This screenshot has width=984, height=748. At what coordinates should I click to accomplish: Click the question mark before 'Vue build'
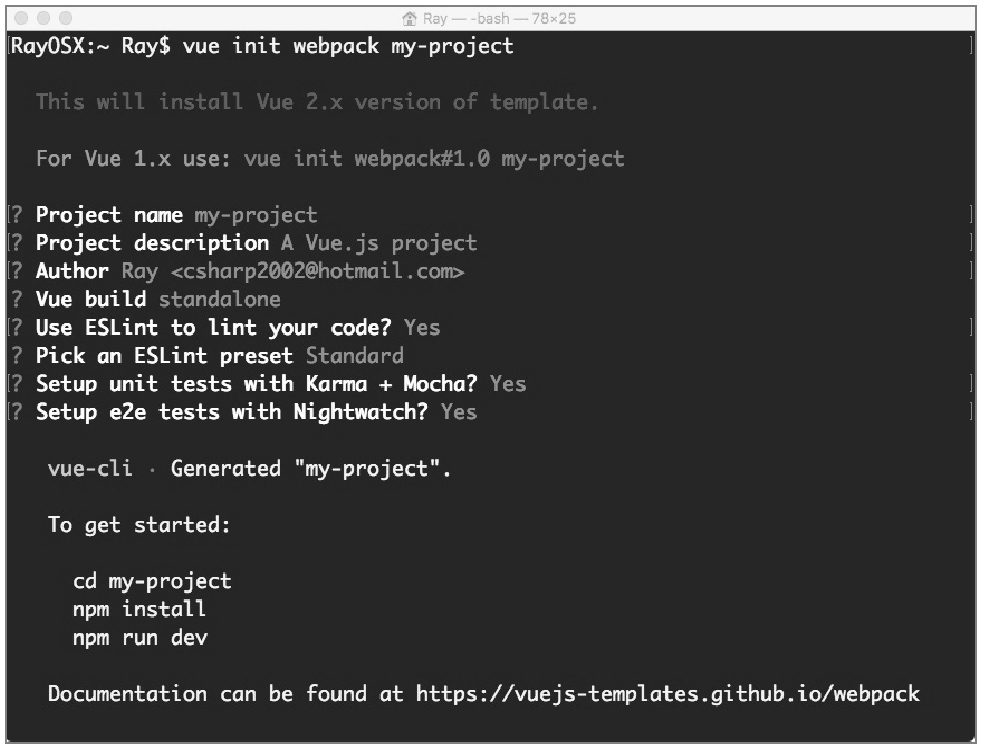(x=17, y=299)
